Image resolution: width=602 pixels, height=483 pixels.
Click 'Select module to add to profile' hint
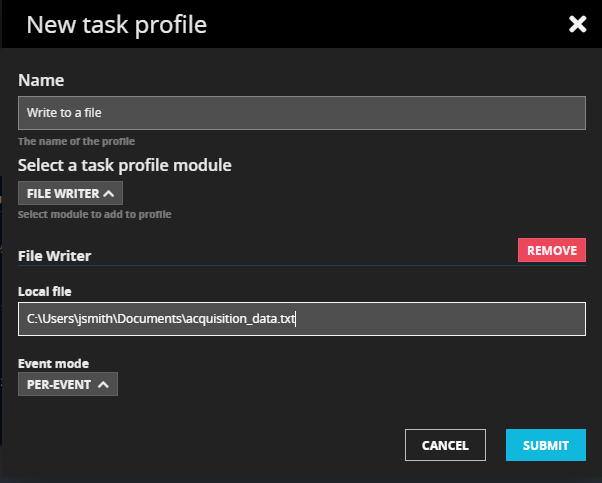pos(95,214)
